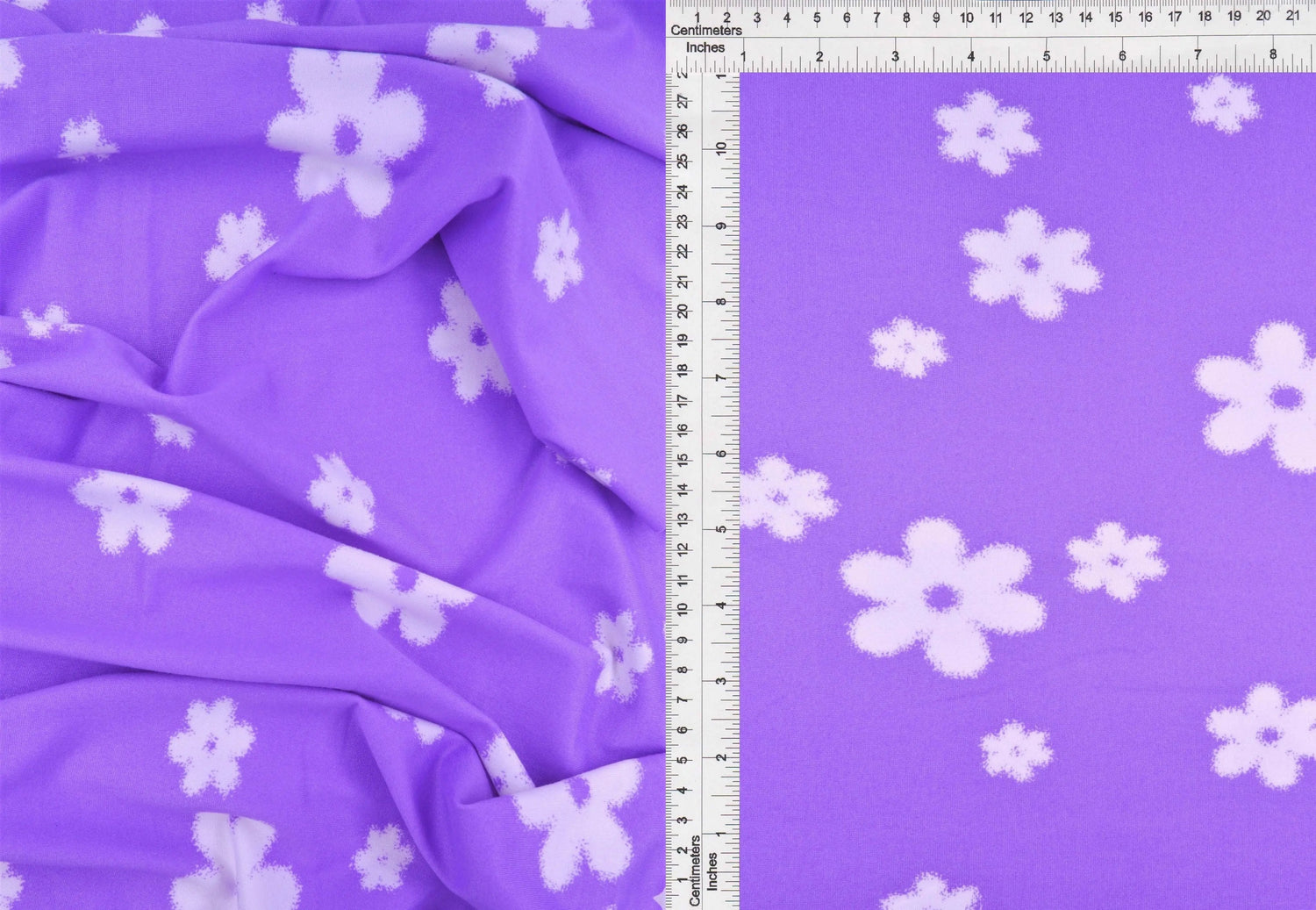Click the 5 inch number on top ruler

coord(1046,55)
